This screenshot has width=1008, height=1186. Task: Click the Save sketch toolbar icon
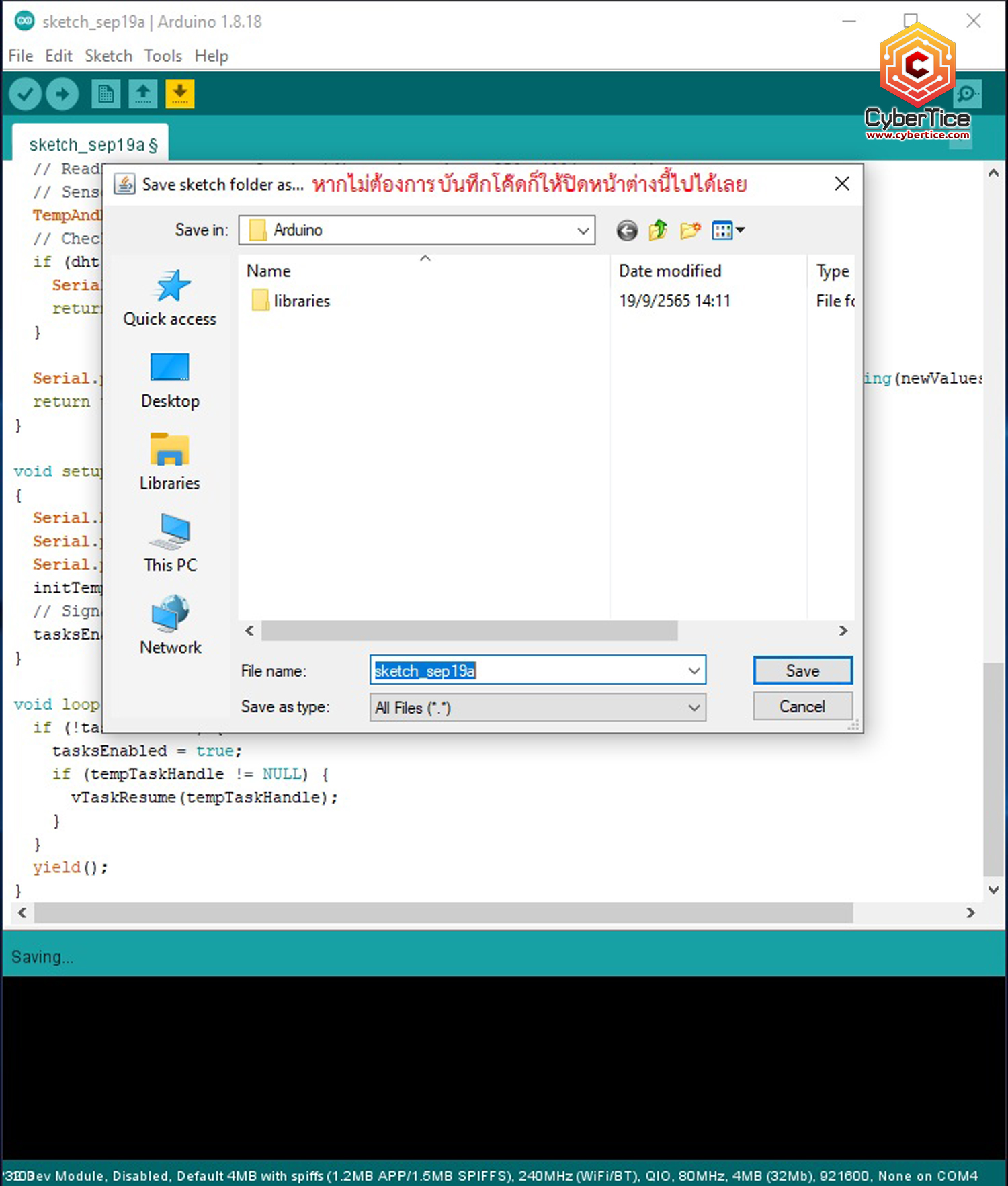tap(179, 94)
